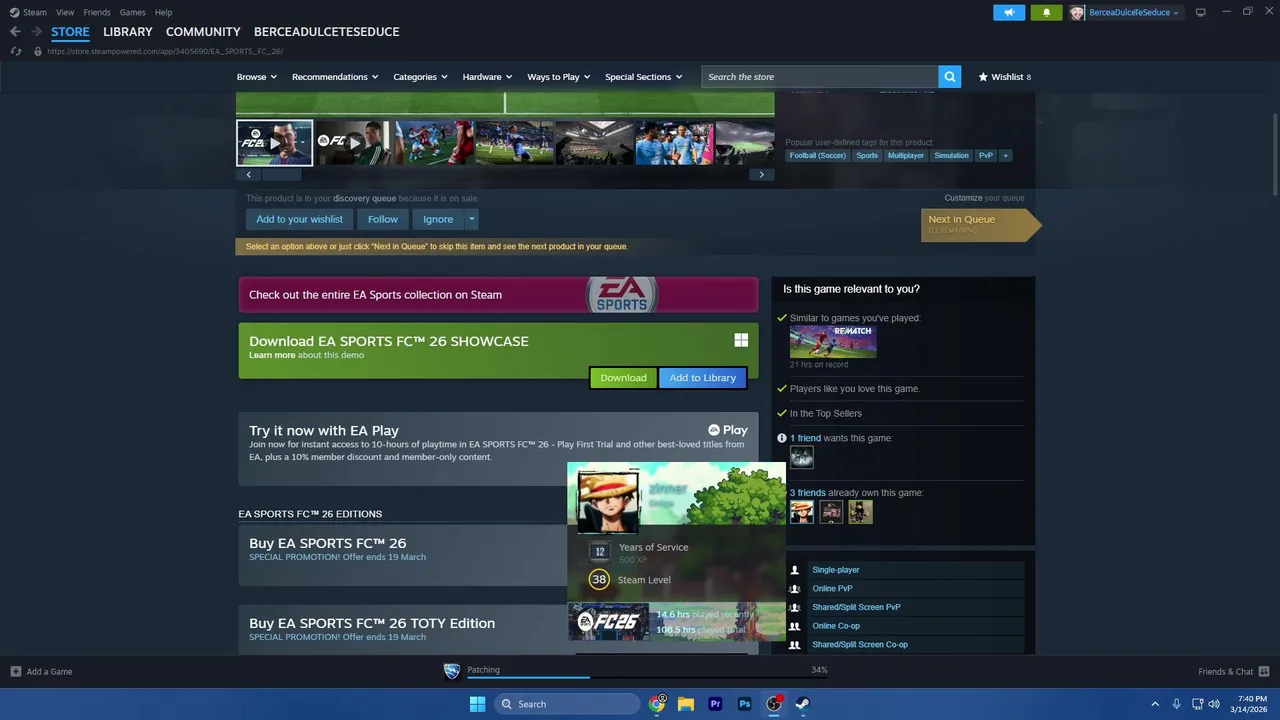
Task: Click the Online PvP feature link
Action: (832, 588)
